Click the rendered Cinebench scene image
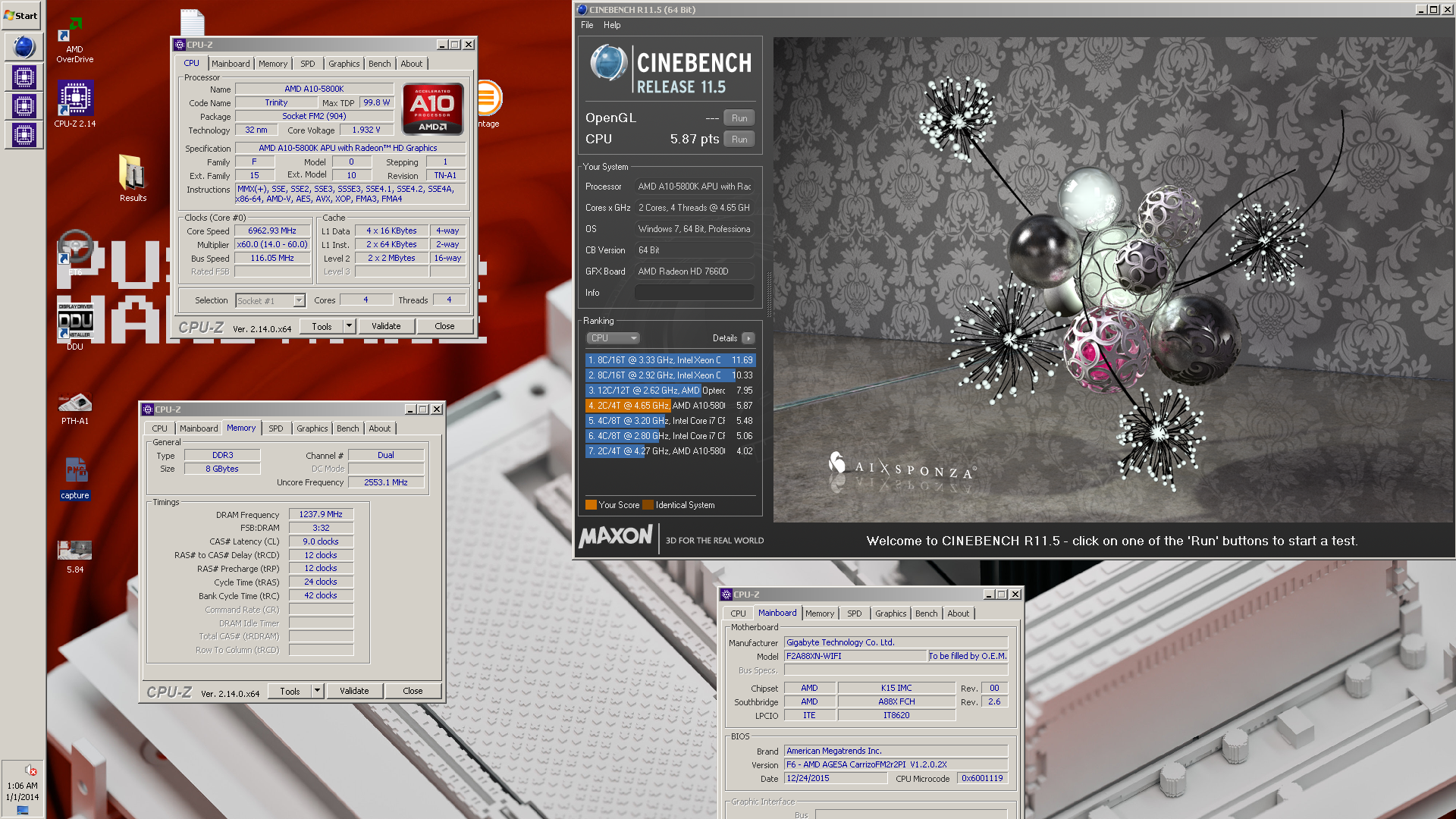 1113,279
